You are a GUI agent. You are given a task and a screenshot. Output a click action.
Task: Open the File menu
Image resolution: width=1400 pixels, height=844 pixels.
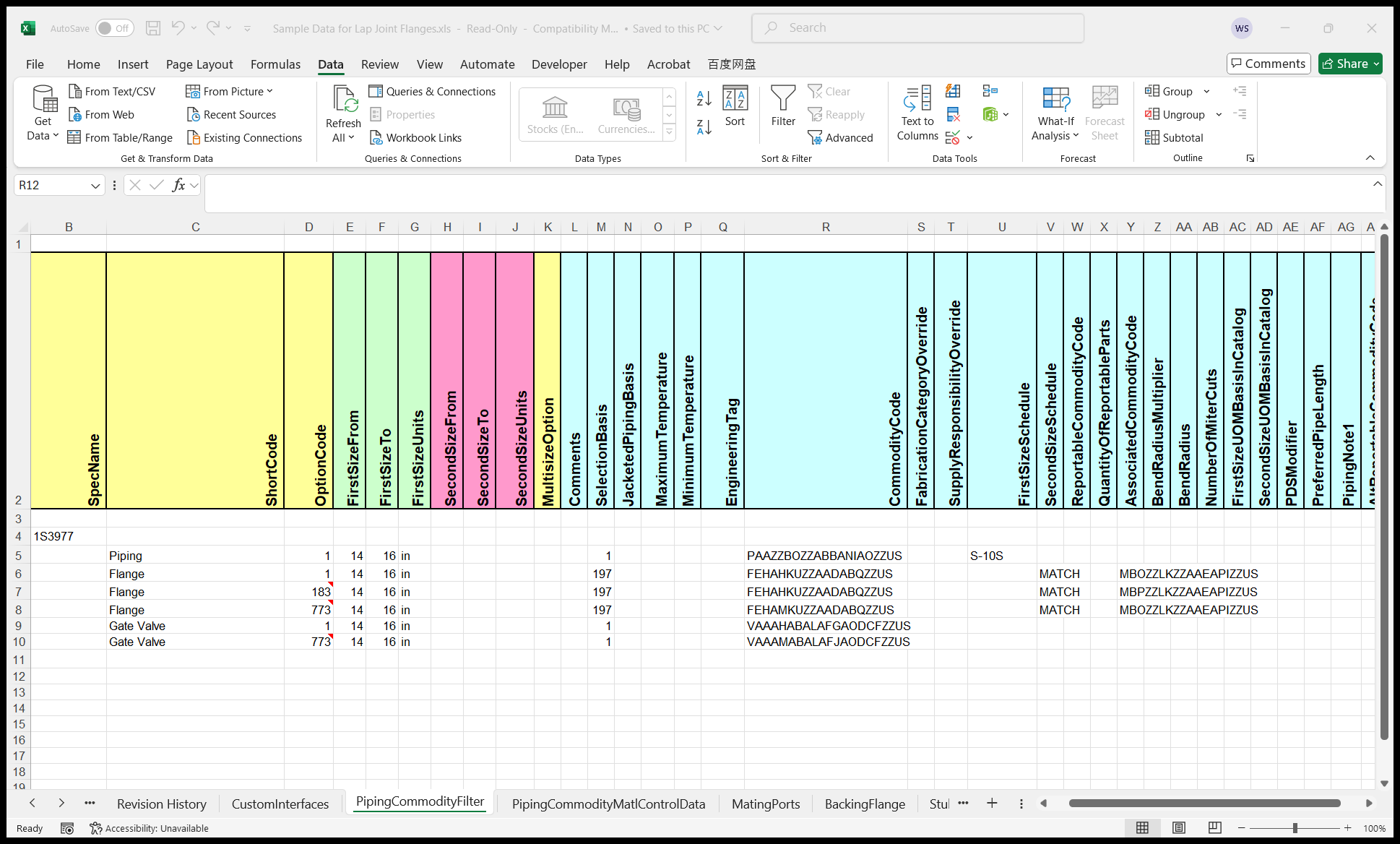35,64
